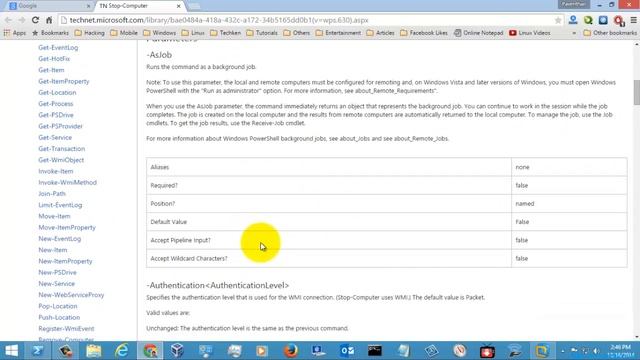640x360 pixels.
Task: Open the Online Notepad bookmark
Action: tap(478, 33)
